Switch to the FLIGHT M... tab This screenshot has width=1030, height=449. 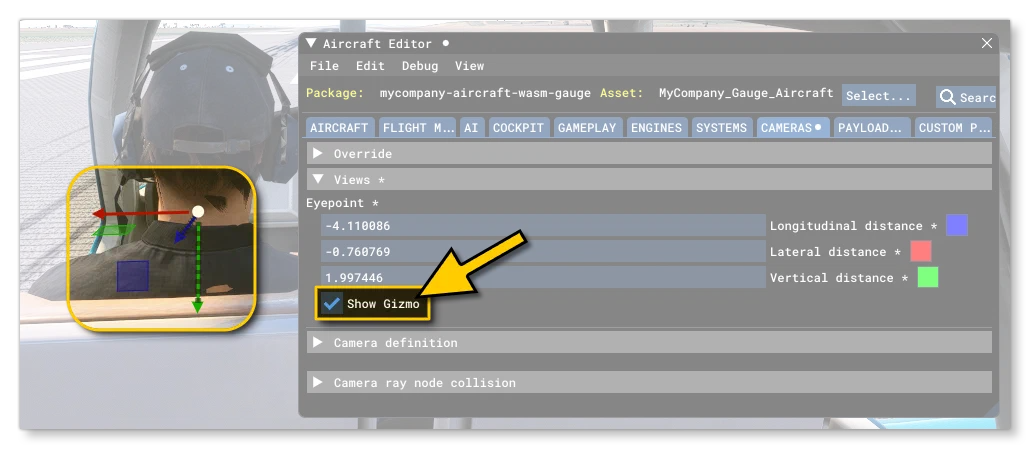418,128
